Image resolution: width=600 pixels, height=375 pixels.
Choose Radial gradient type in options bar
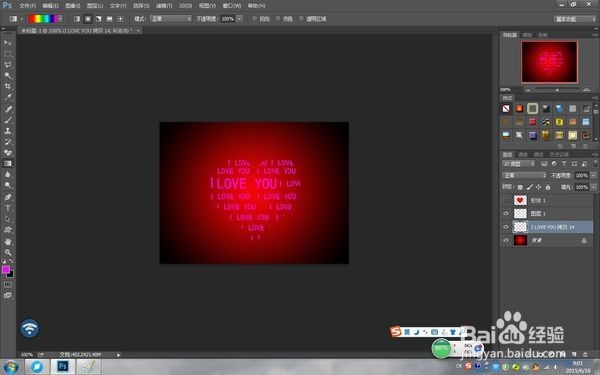pos(88,18)
